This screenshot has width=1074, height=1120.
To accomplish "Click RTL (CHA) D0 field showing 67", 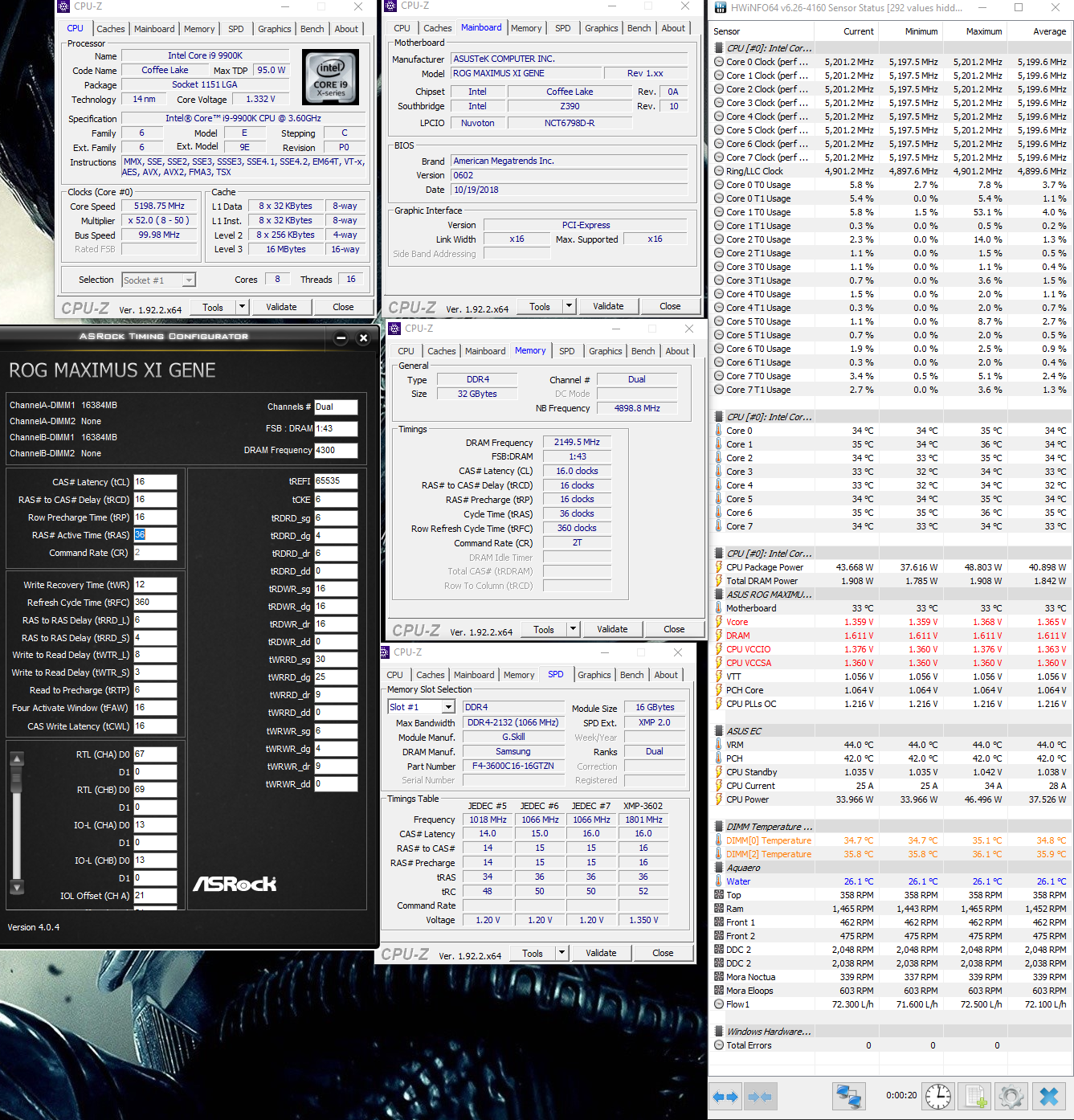I will click(155, 754).
